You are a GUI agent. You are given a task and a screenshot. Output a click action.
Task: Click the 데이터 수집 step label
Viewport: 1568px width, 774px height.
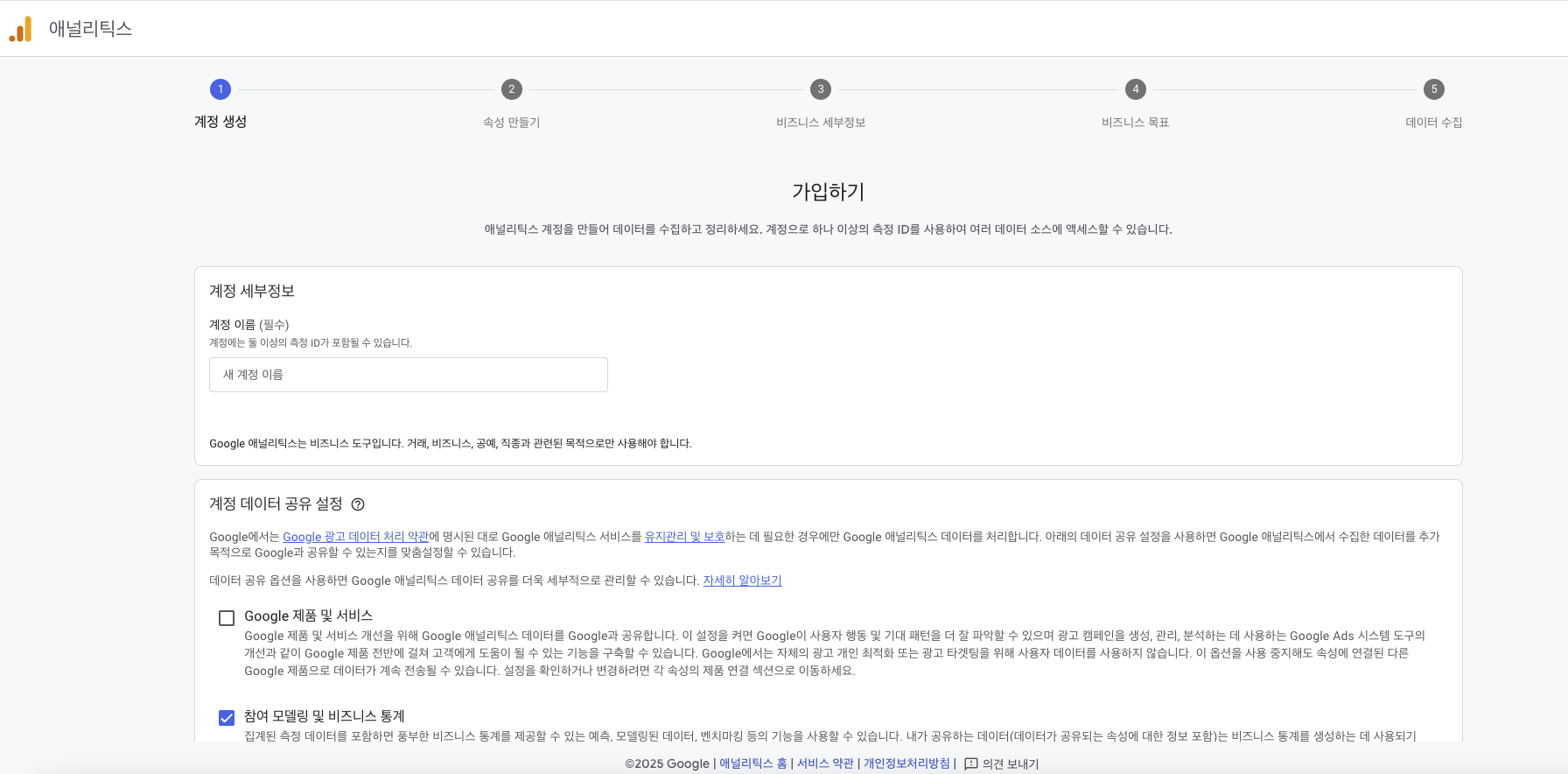coord(1434,123)
